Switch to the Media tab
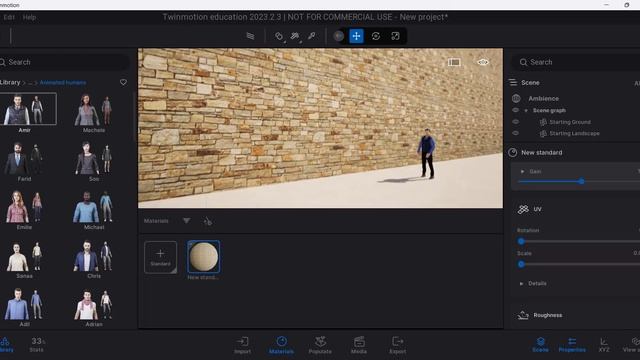Screen dimensions: 640x360 pos(359,345)
